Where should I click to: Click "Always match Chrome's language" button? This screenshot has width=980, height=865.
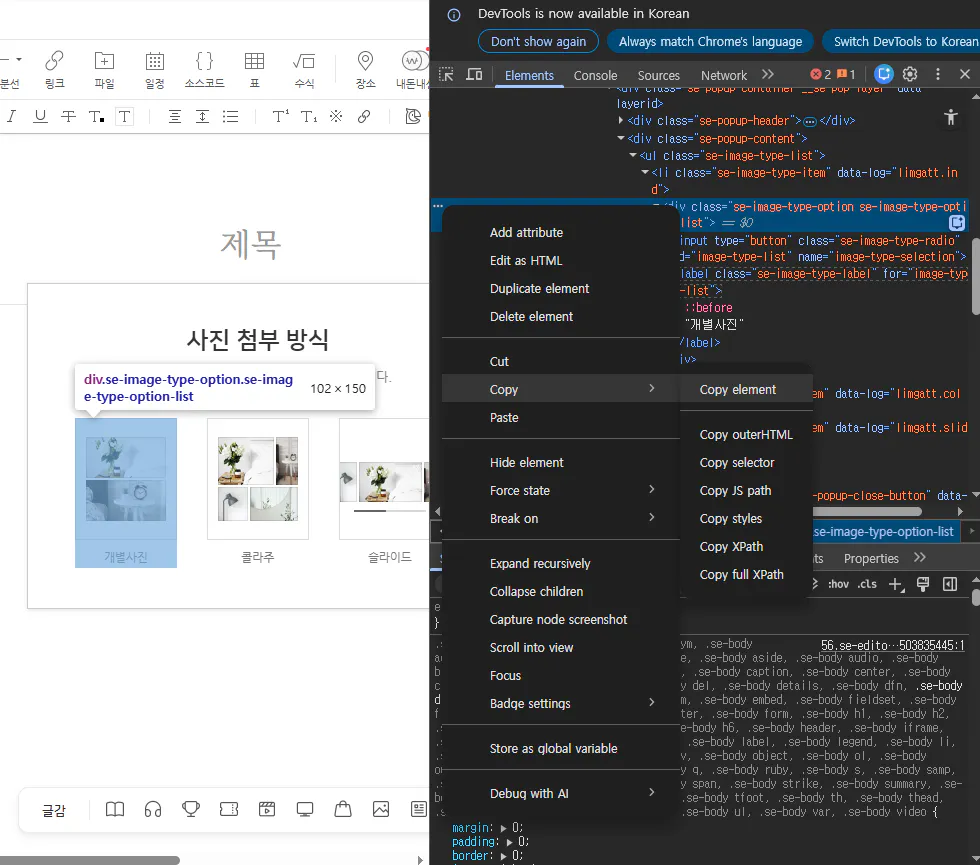click(x=710, y=41)
